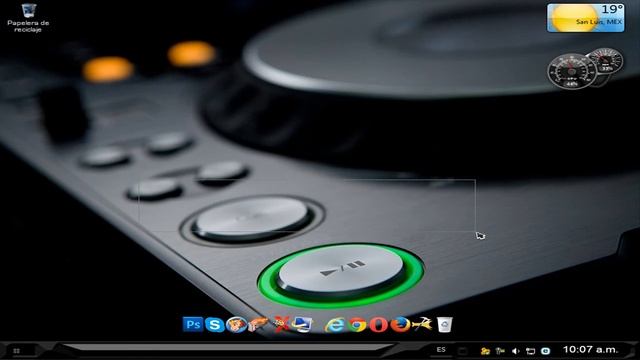Open the volume speaker tray icon
640x360 pixels.
516,351
